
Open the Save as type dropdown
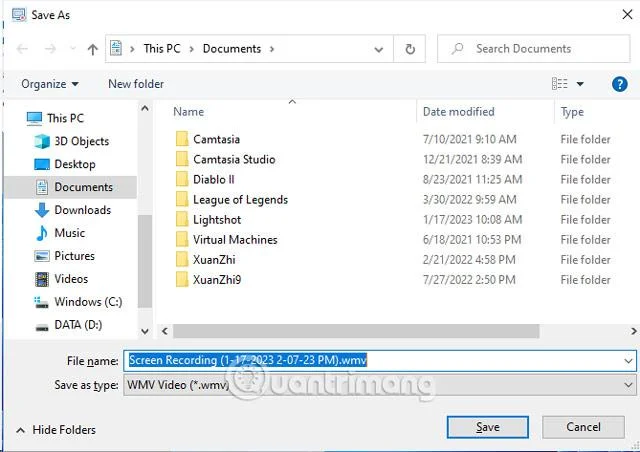[380, 385]
